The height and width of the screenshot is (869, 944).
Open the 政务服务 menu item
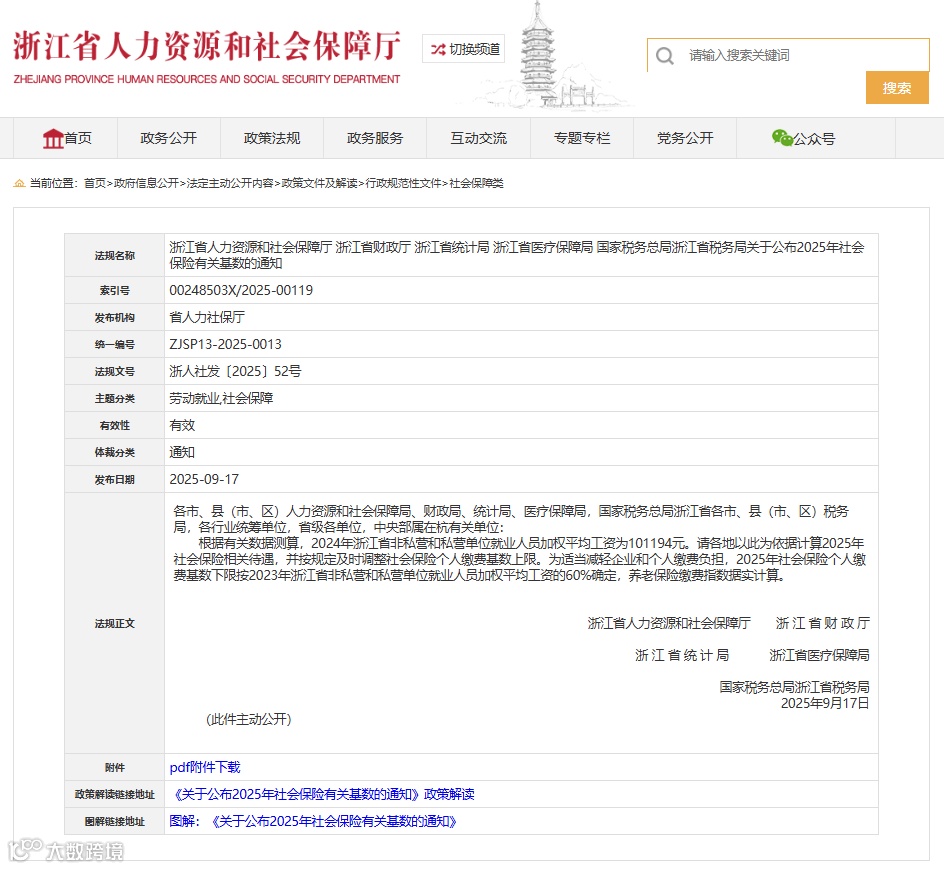pos(375,139)
